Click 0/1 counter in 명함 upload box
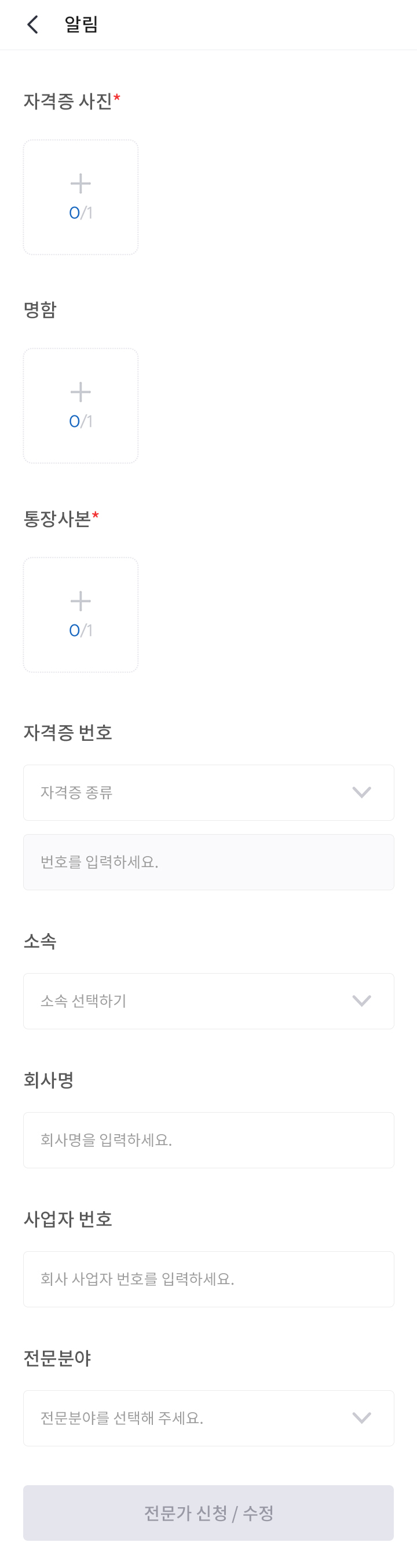Screen dimensions: 417x1568 click(81, 421)
